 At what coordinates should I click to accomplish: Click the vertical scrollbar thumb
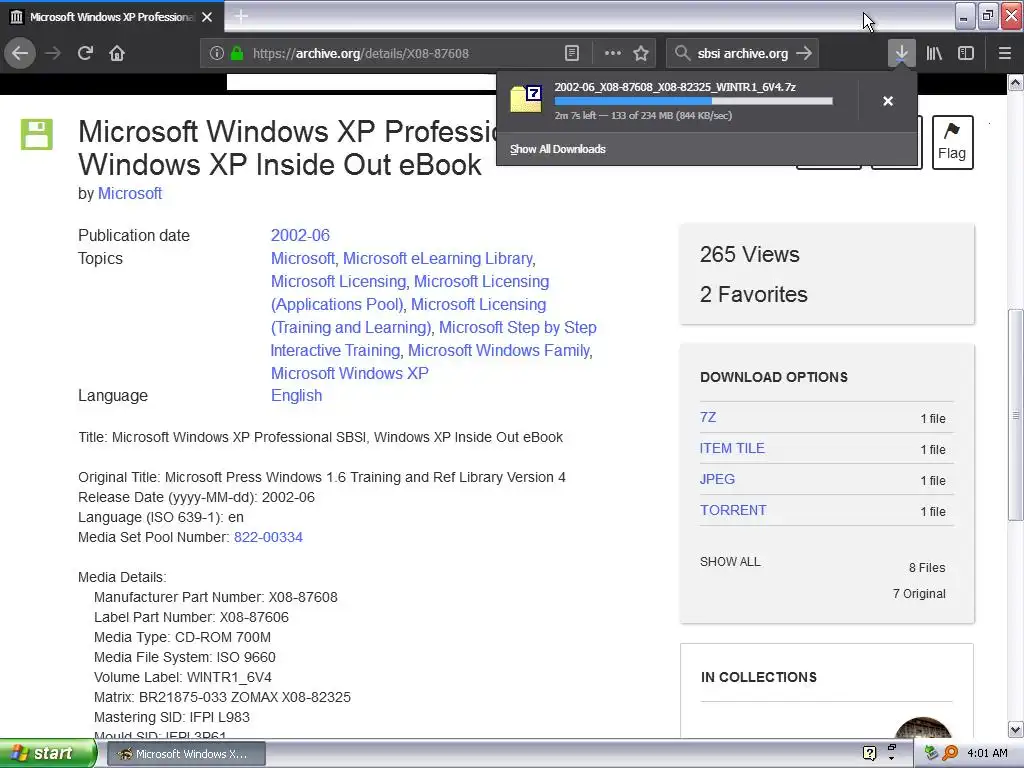[x=1016, y=415]
